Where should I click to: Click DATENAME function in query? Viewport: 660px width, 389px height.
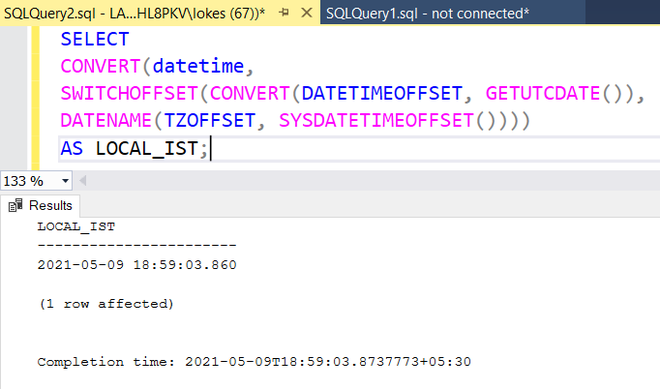(x=106, y=121)
